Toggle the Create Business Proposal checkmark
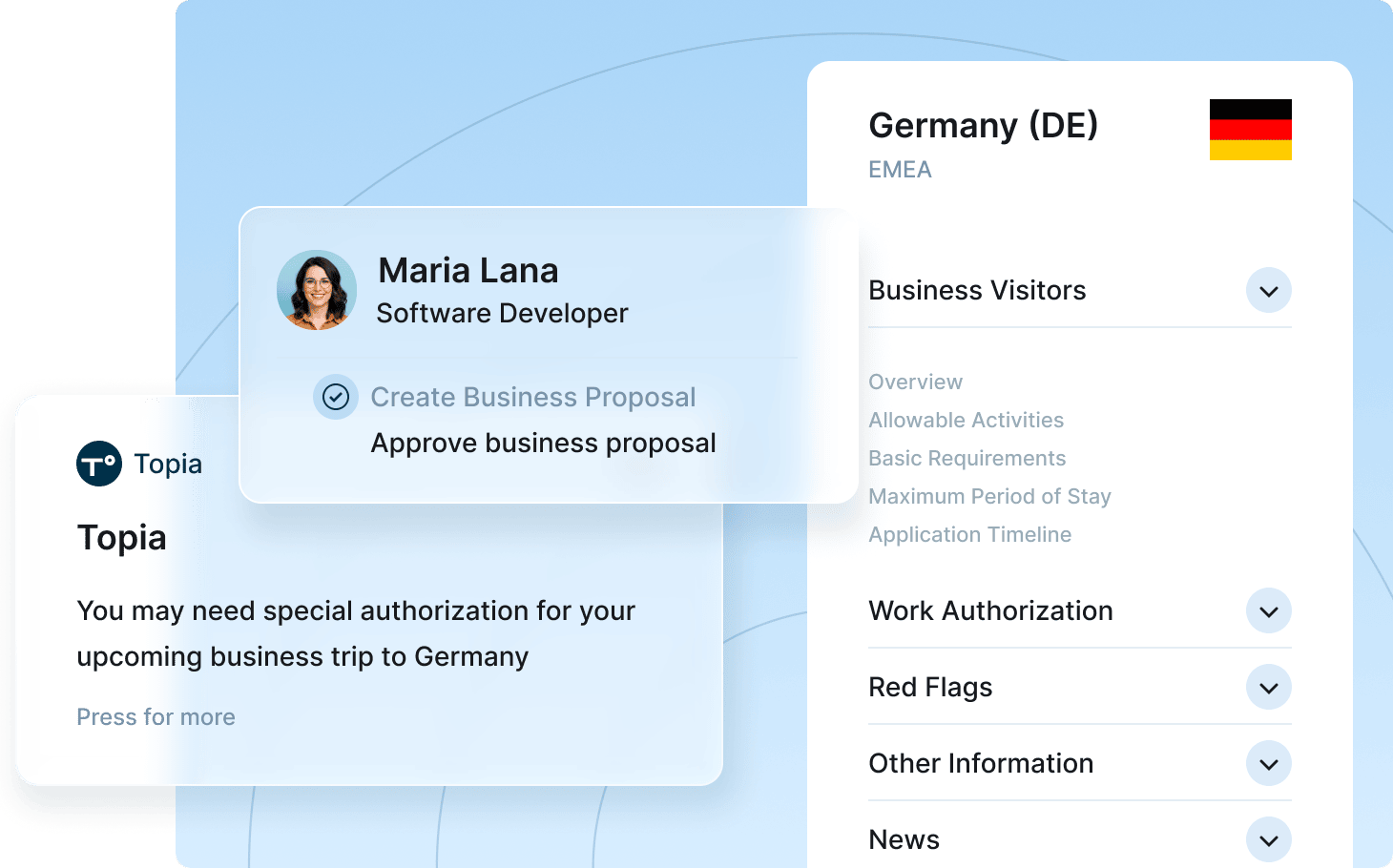Image resolution: width=1393 pixels, height=868 pixels. coord(336,397)
